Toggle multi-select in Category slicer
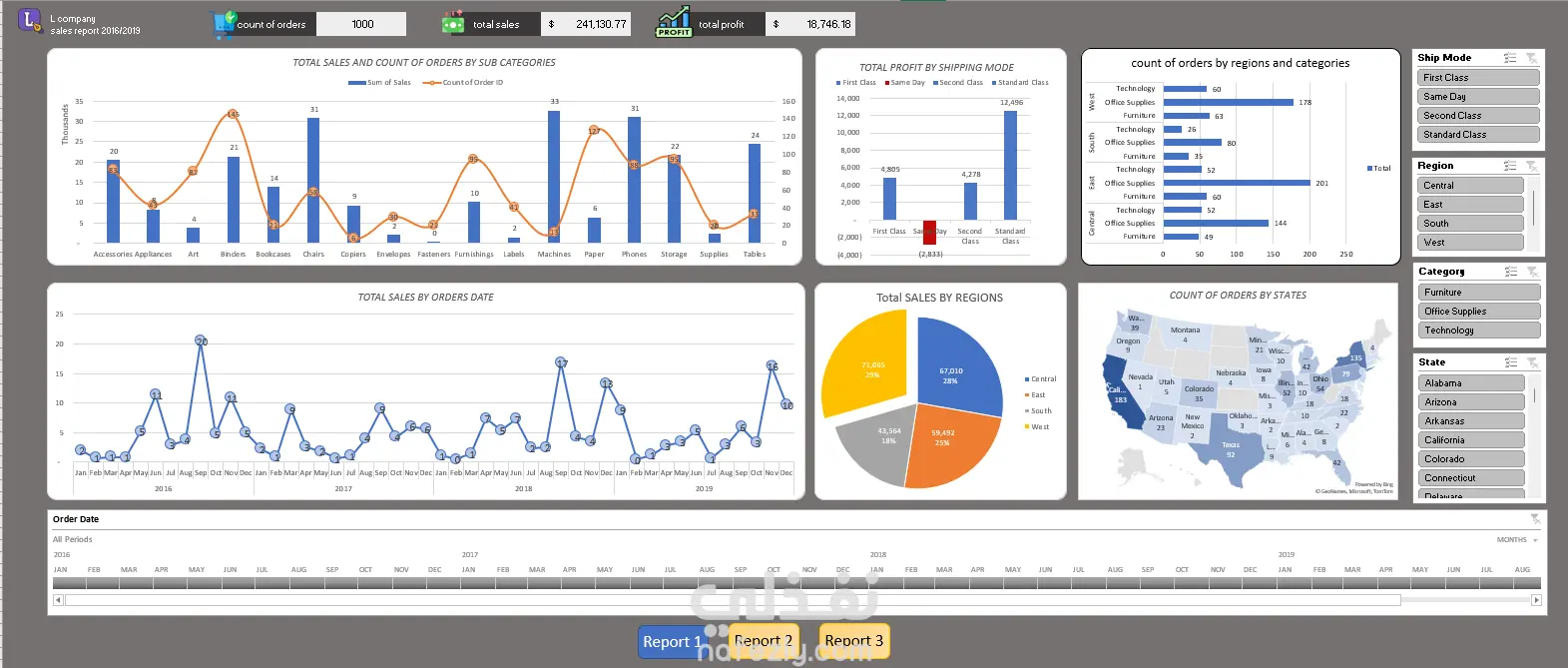Image resolution: width=1568 pixels, height=668 pixels. pyautogui.click(x=1510, y=272)
